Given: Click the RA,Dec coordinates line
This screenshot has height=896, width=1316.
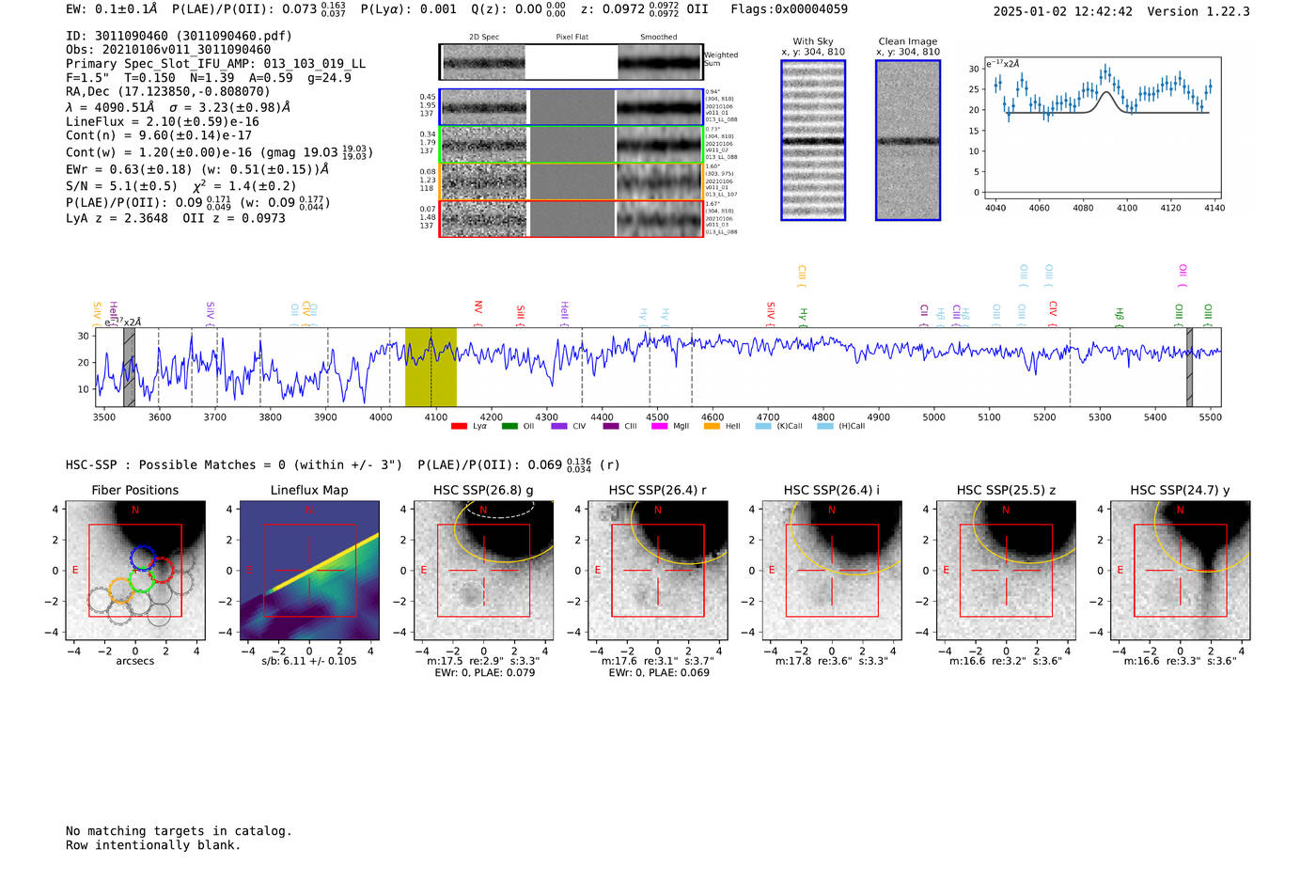Looking at the screenshot, I should [x=167, y=91].
